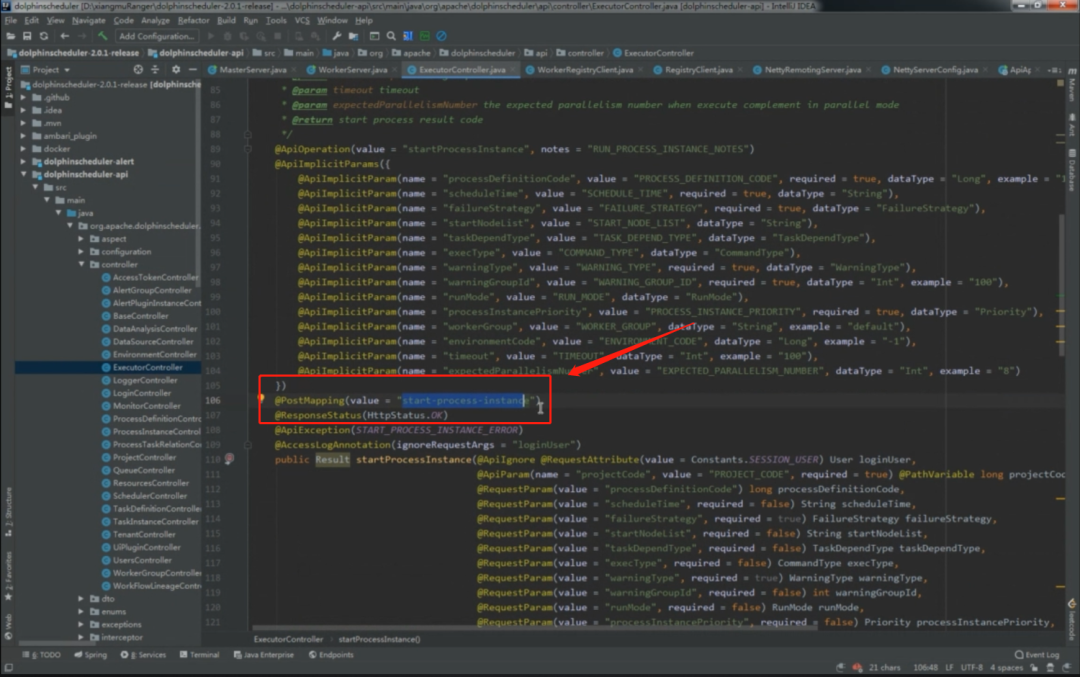Open the TODO tool window

41,655
